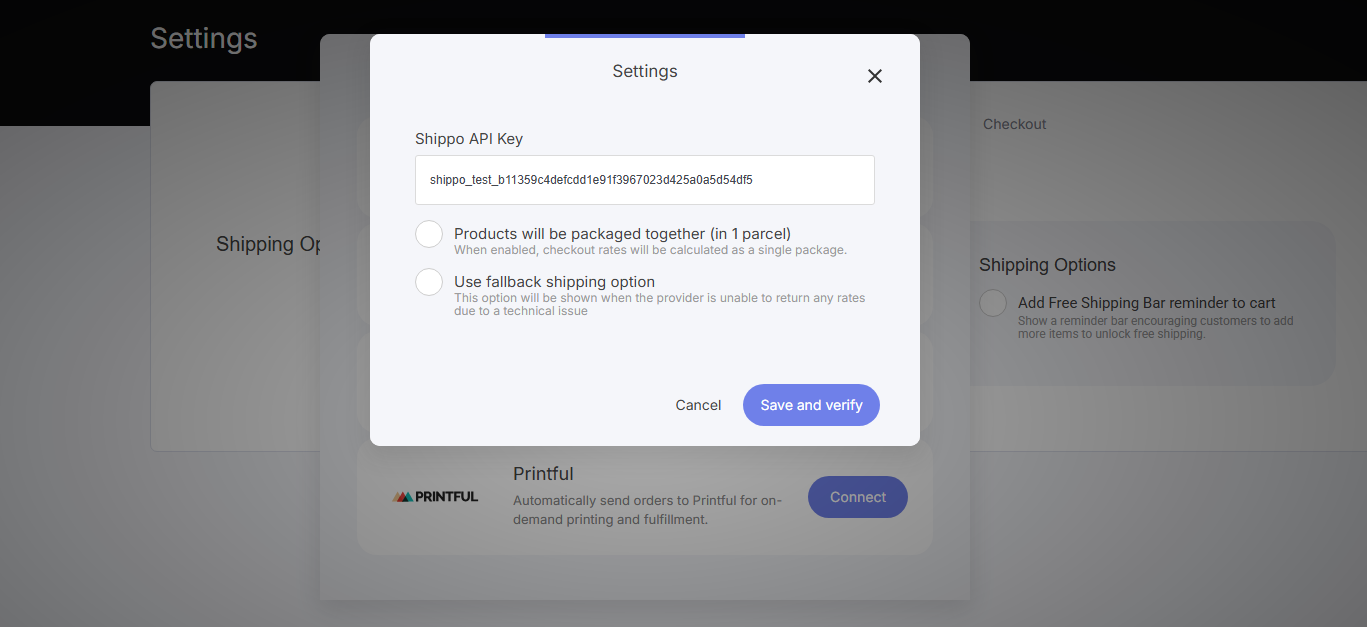Toggle the fallback shipping option checkbox
Screen dimensions: 1367x627
click(429, 282)
